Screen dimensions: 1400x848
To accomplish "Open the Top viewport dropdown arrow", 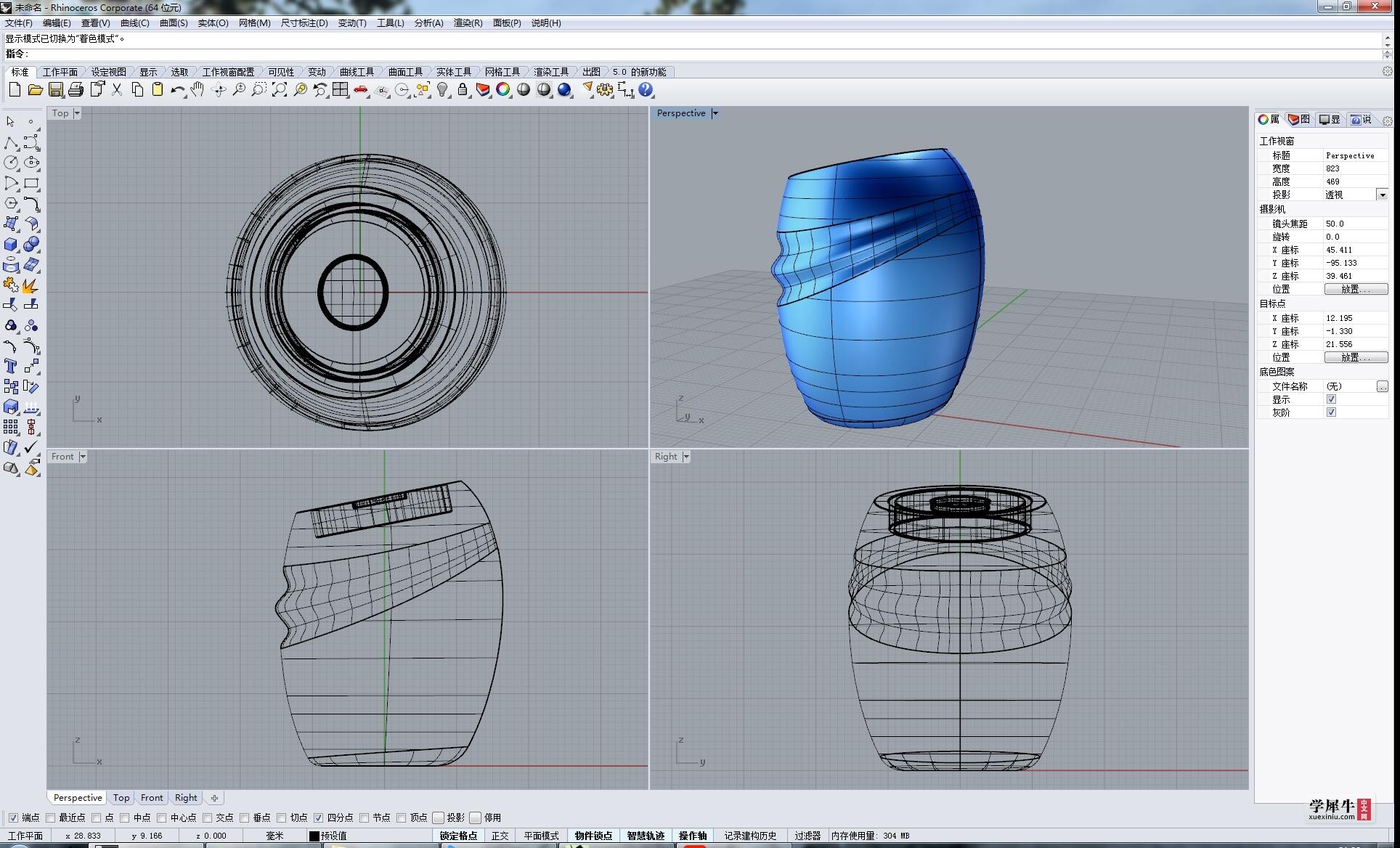I will [x=77, y=113].
